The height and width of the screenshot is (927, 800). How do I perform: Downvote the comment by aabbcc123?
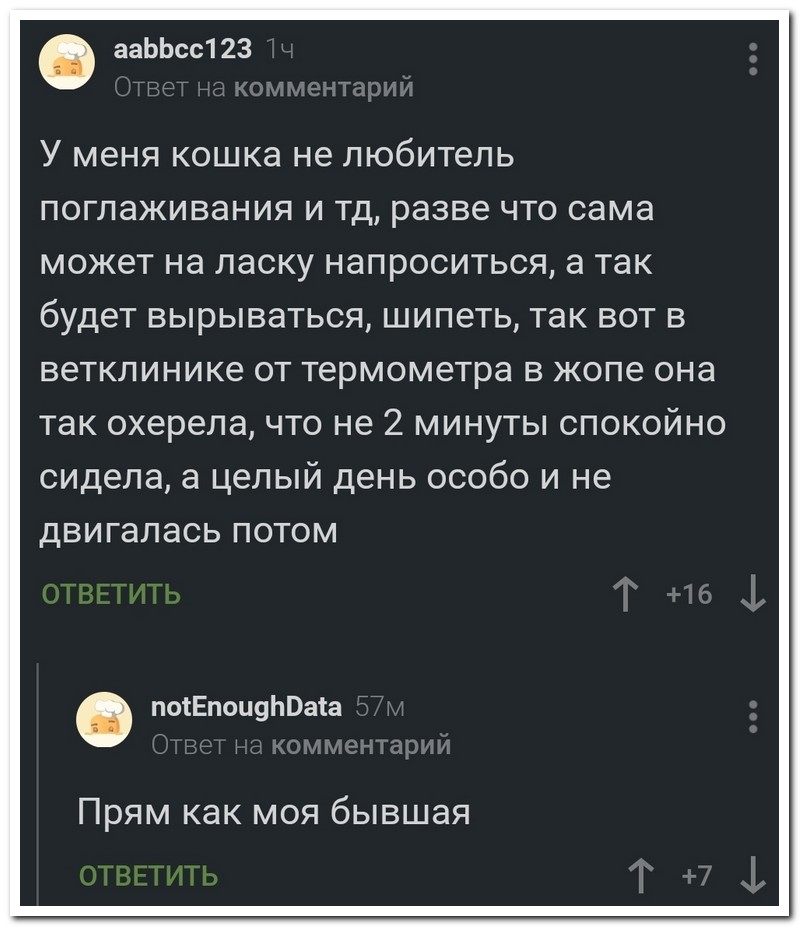(752, 595)
